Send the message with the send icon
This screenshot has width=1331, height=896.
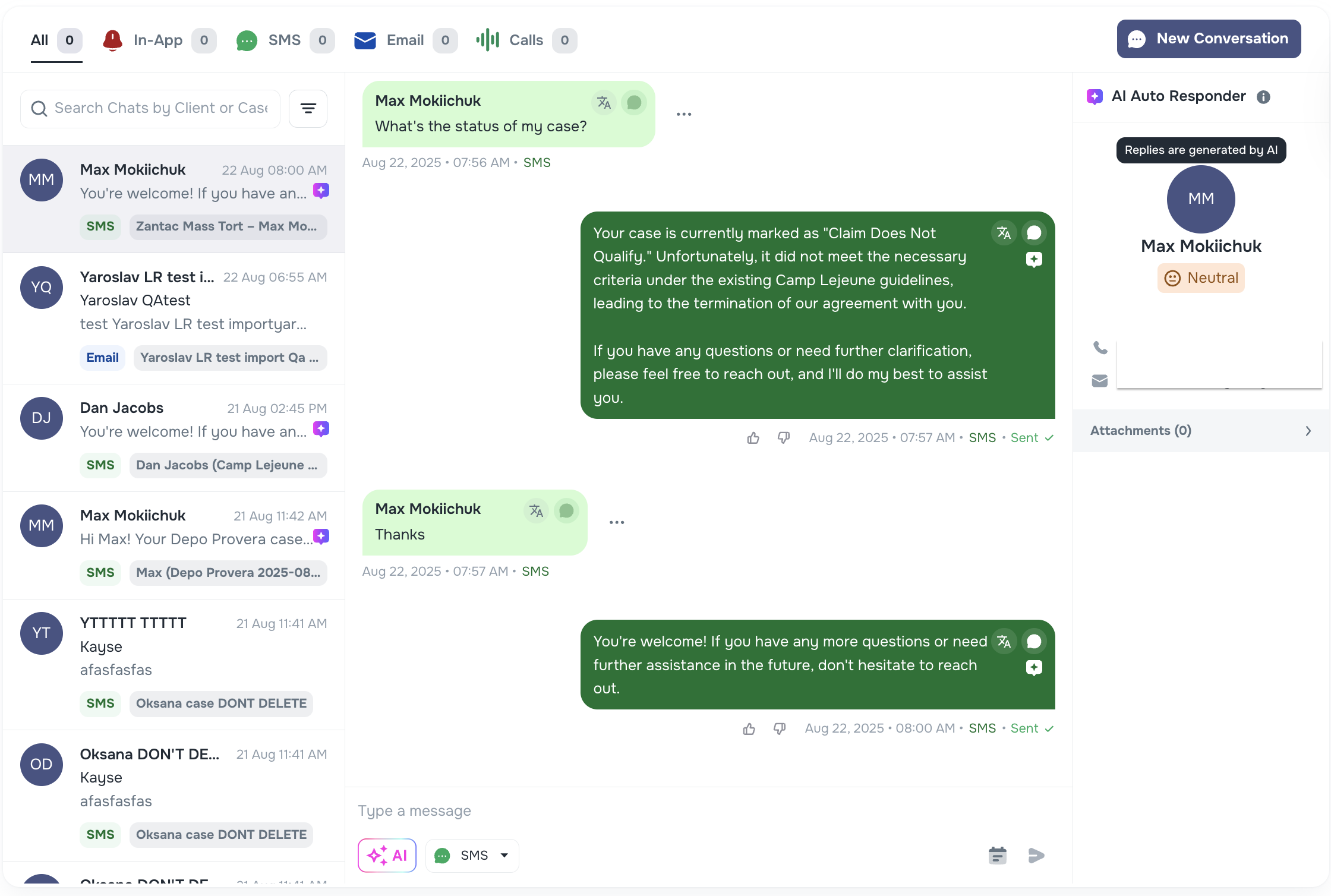point(1036,856)
